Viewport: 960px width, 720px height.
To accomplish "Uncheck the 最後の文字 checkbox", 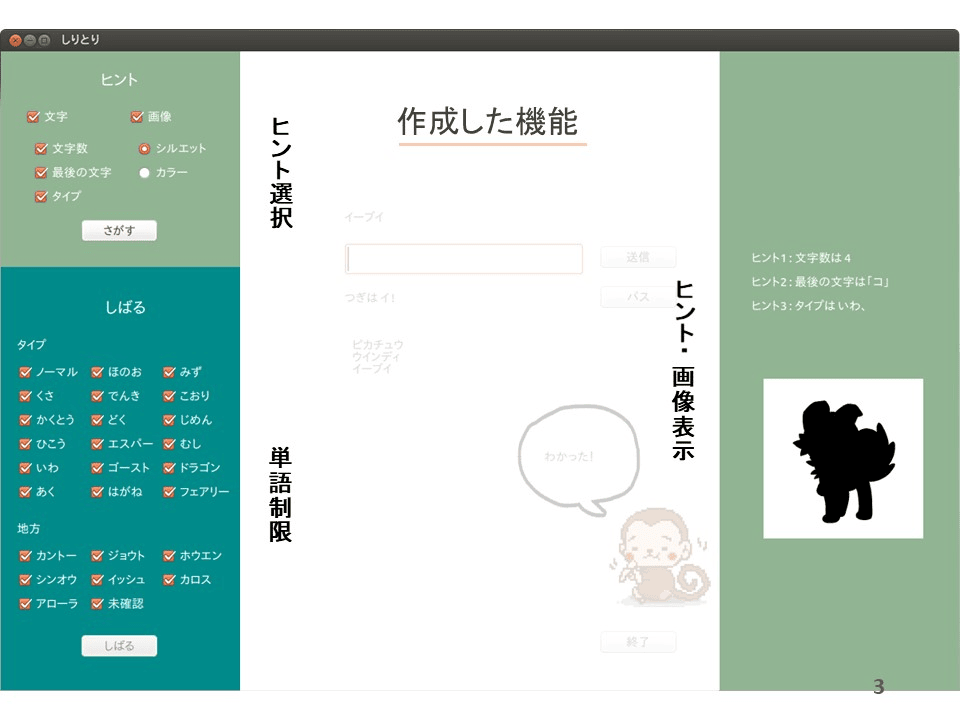I will pyautogui.click(x=41, y=173).
